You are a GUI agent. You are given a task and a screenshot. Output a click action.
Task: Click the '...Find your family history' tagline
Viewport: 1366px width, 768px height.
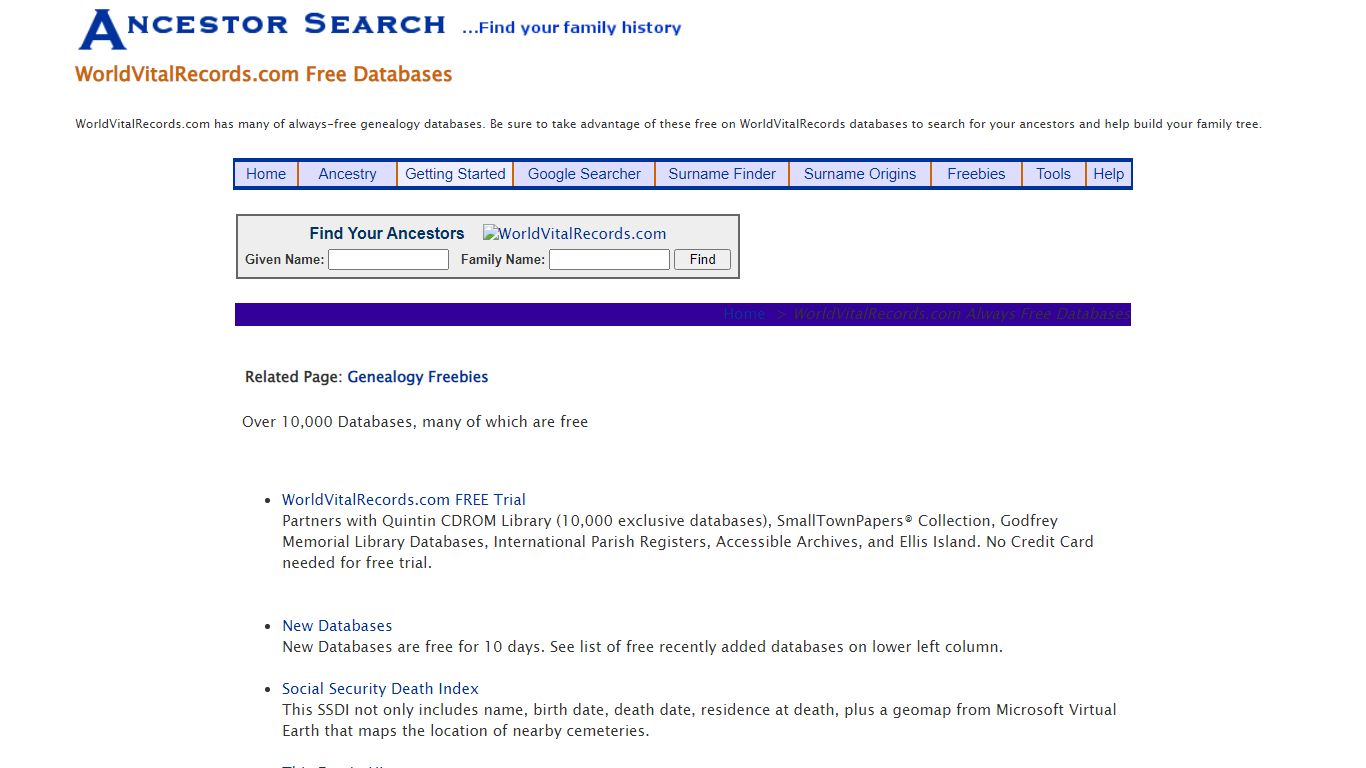pos(571,28)
